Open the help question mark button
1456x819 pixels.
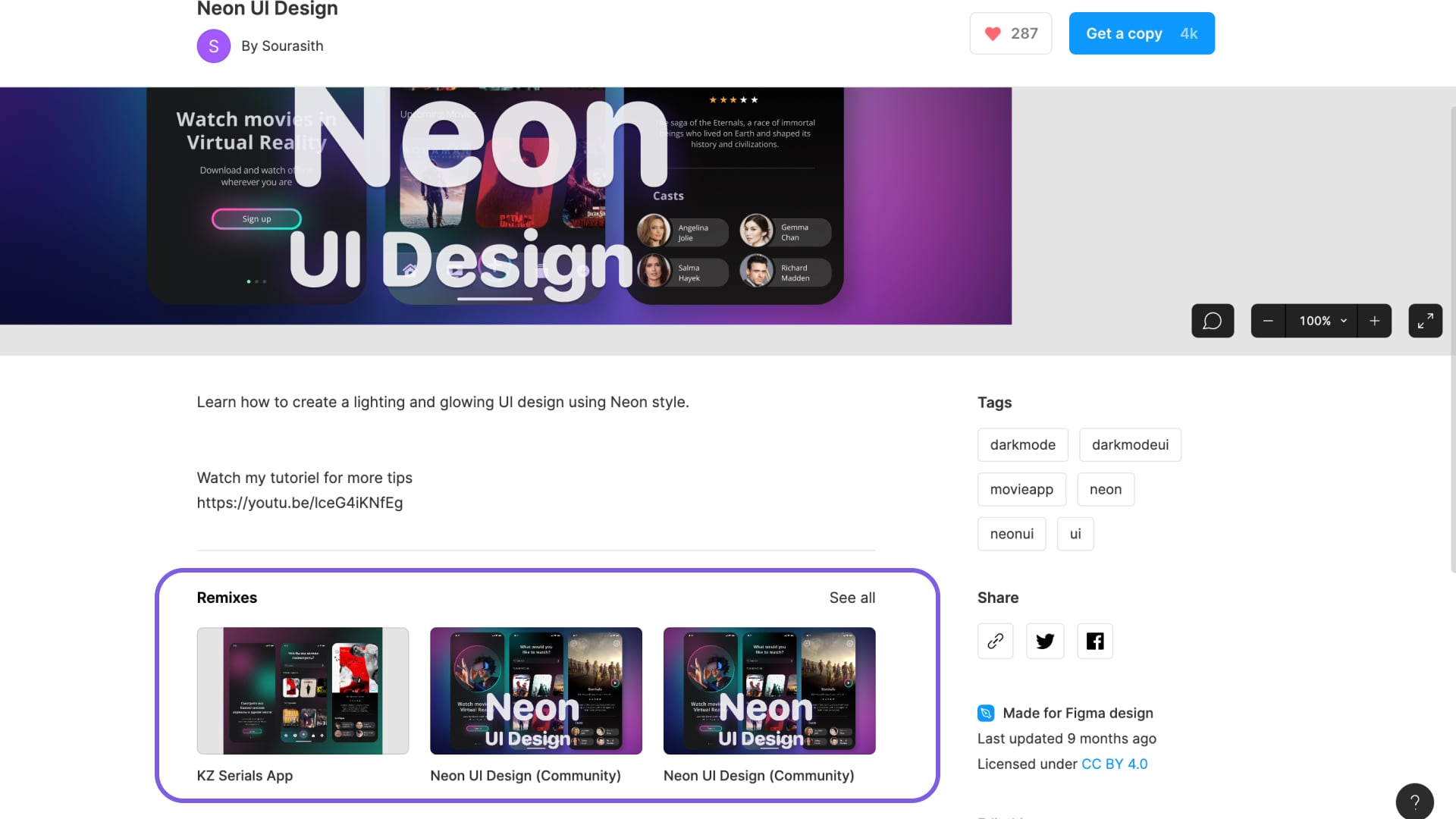(x=1415, y=802)
